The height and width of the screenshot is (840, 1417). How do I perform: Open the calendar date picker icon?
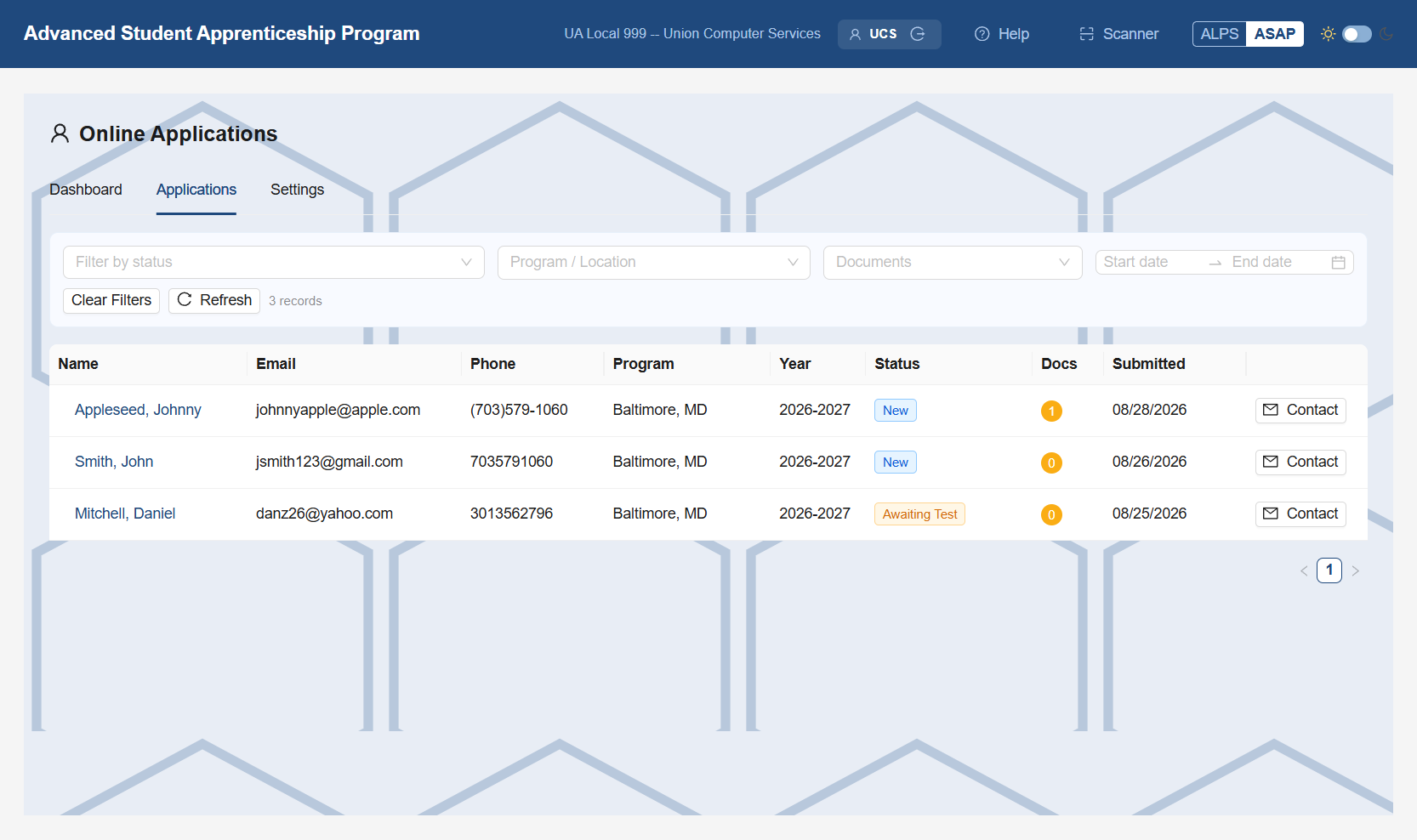coord(1338,263)
